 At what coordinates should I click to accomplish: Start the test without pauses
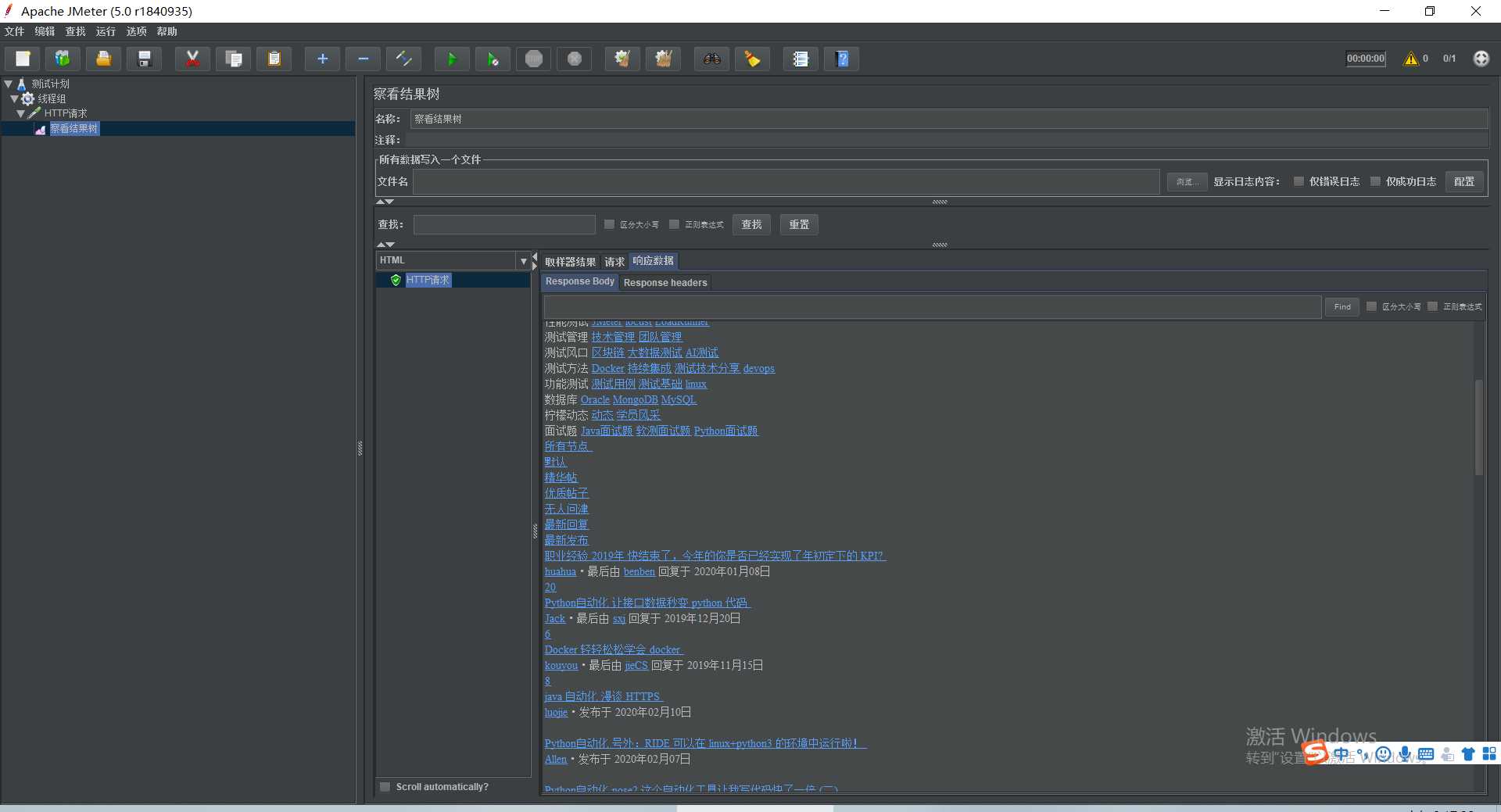click(493, 59)
